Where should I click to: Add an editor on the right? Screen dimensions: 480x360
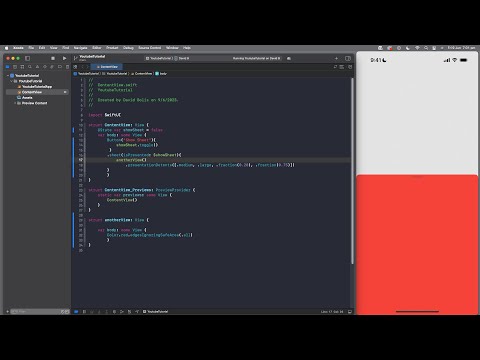pyautogui.click(x=350, y=67)
